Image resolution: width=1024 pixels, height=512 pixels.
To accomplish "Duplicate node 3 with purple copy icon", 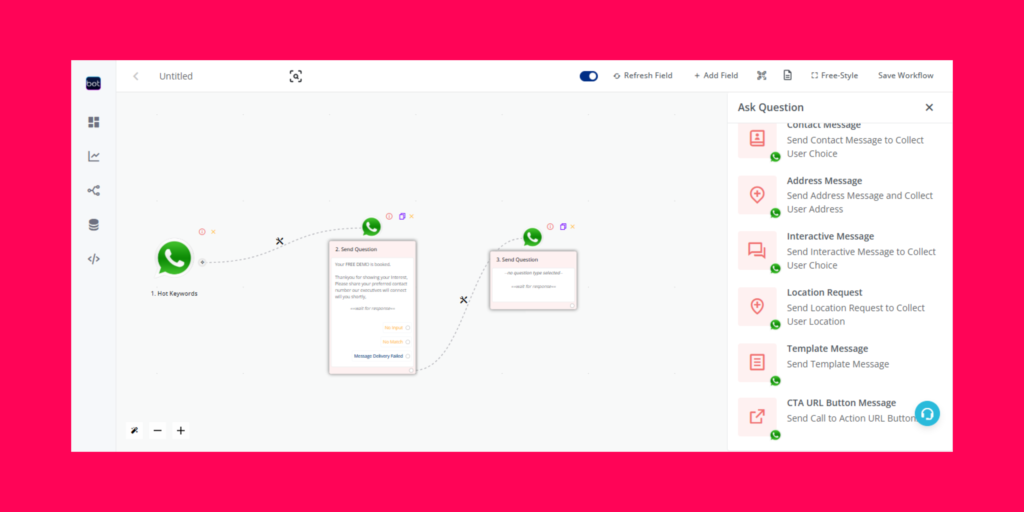I will point(563,227).
